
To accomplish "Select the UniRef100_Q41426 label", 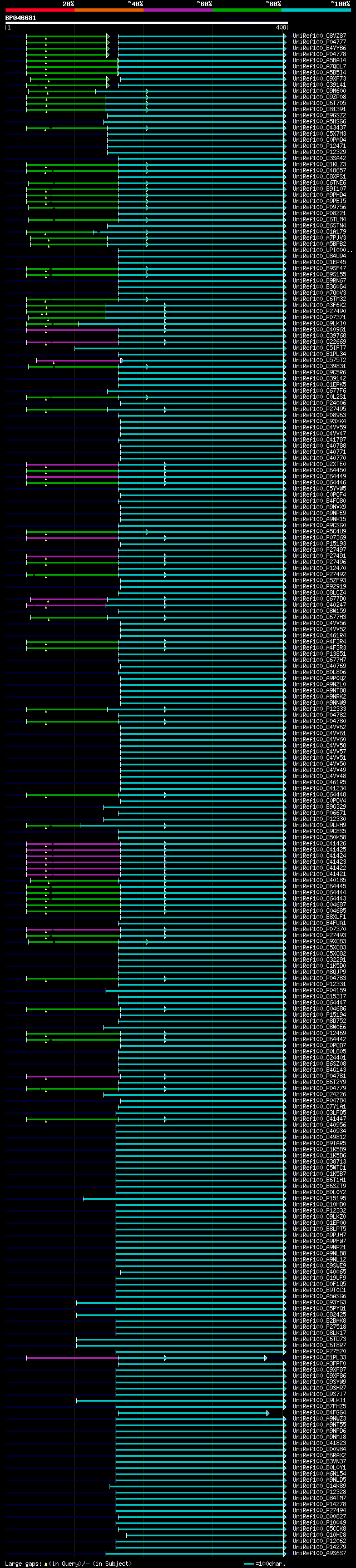I will point(319,844).
